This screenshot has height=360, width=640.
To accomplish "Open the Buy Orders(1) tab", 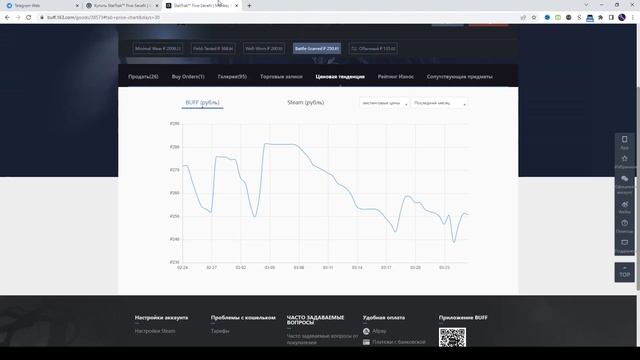I will pos(188,77).
